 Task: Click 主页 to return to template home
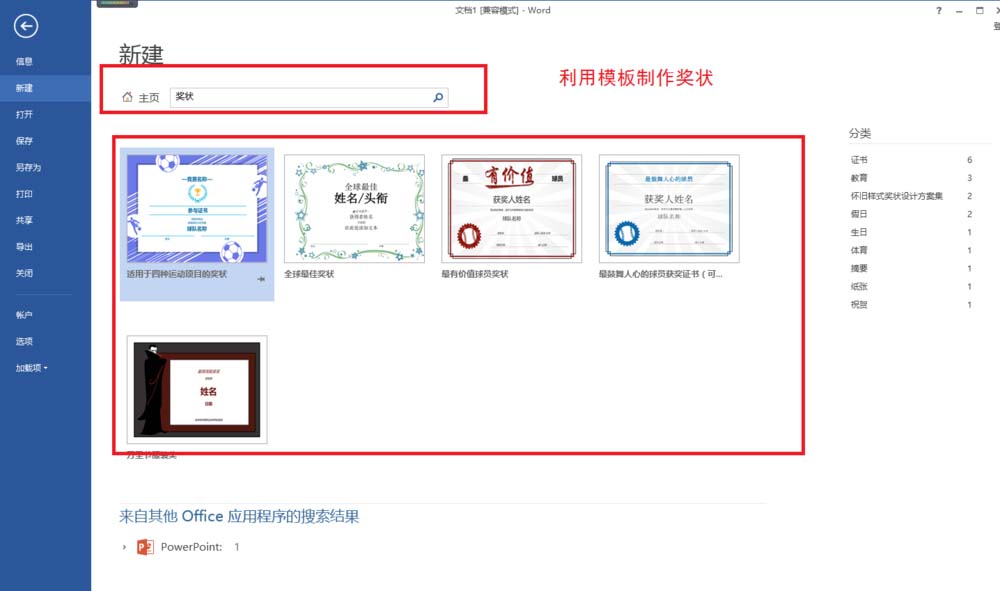click(x=148, y=97)
